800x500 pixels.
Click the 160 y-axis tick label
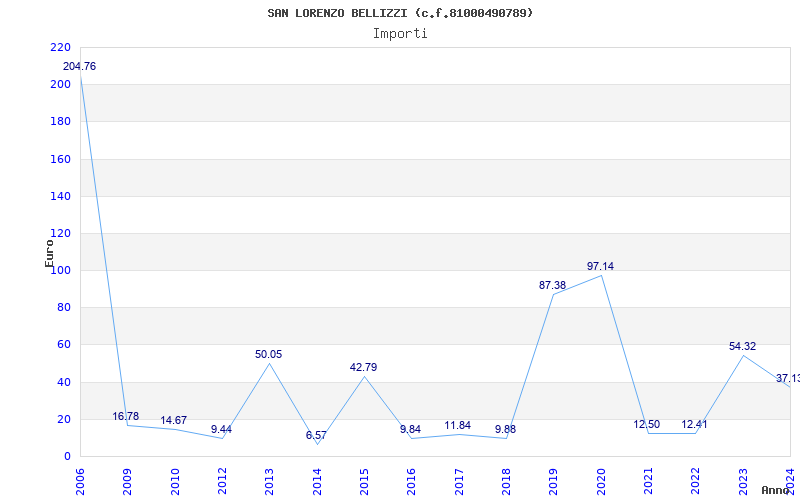coord(60,159)
